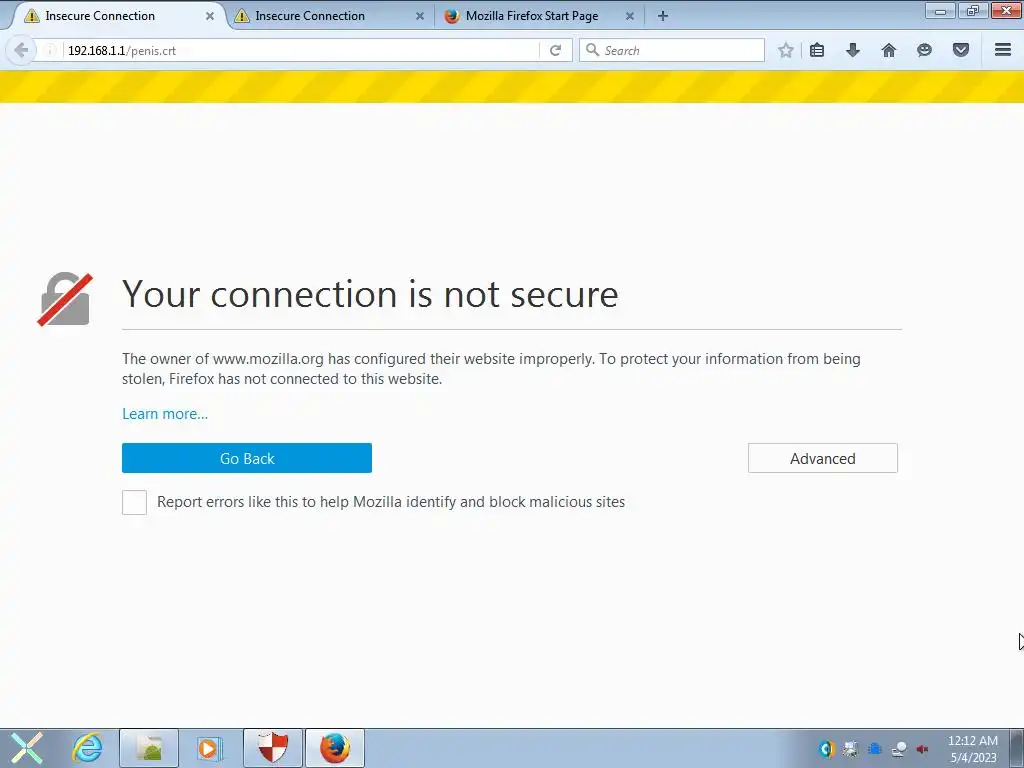The height and width of the screenshot is (768, 1024).
Task: Click the address bar showing 192.168.1.1
Action: pos(300,50)
